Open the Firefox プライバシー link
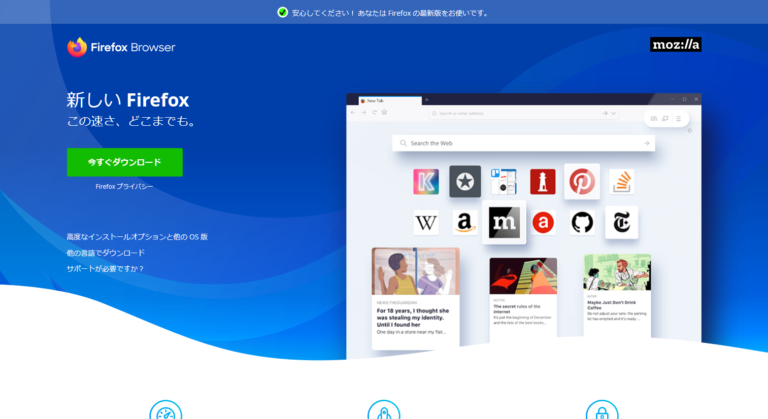This screenshot has width=768, height=419. pyautogui.click(x=124, y=186)
